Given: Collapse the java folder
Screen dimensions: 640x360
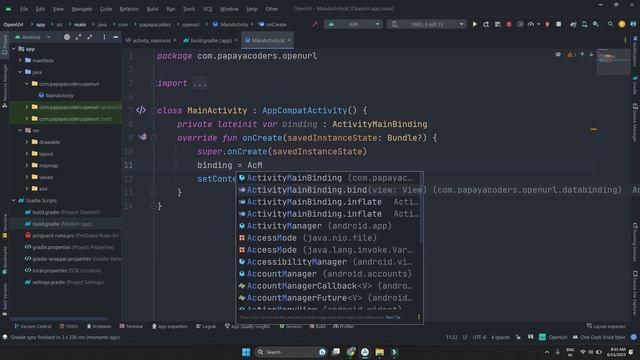Looking at the screenshot, I should 20,72.
